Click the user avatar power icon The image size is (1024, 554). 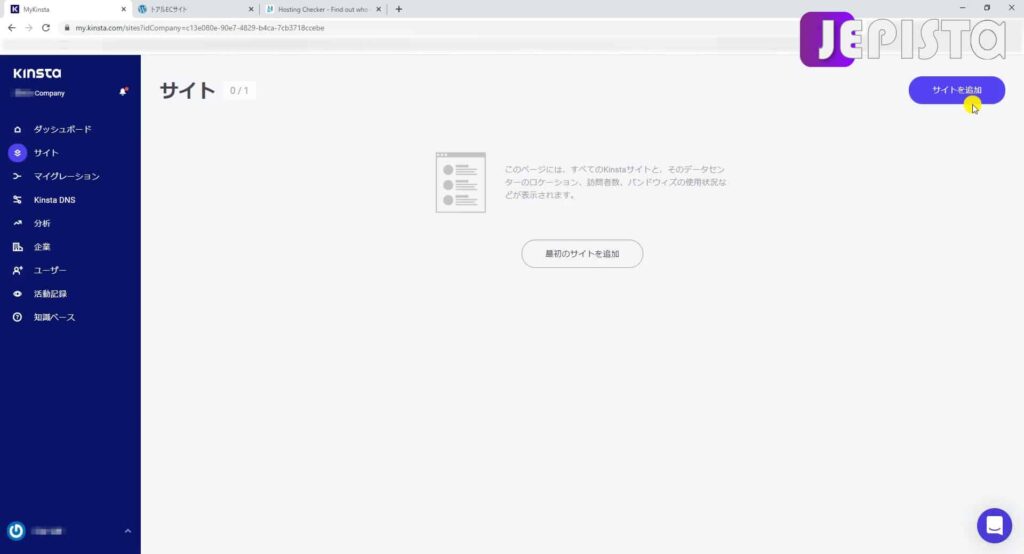16,531
